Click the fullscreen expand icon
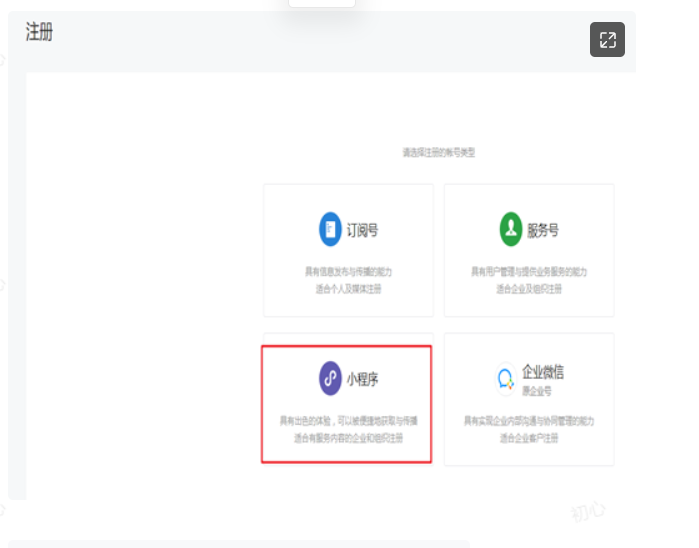699x548 pixels. [x=607, y=40]
